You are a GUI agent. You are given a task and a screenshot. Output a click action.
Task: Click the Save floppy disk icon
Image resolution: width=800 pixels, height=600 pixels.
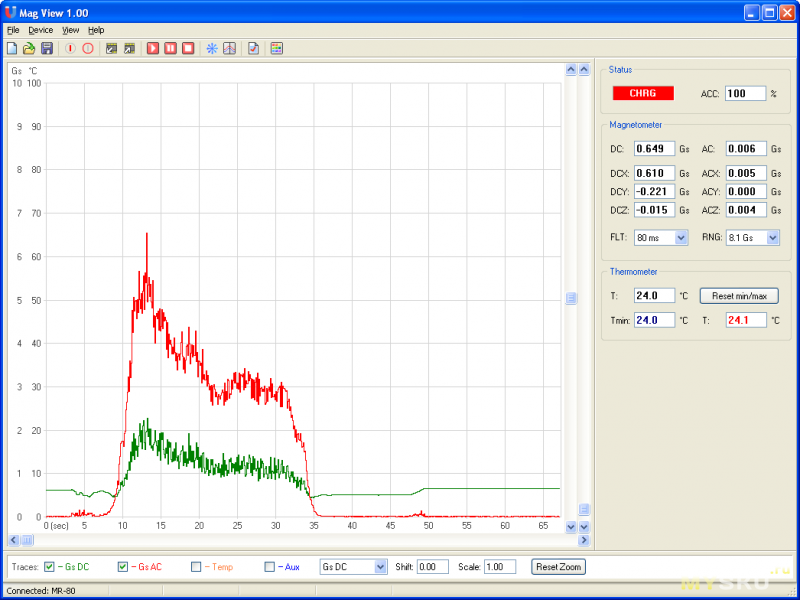pos(47,48)
